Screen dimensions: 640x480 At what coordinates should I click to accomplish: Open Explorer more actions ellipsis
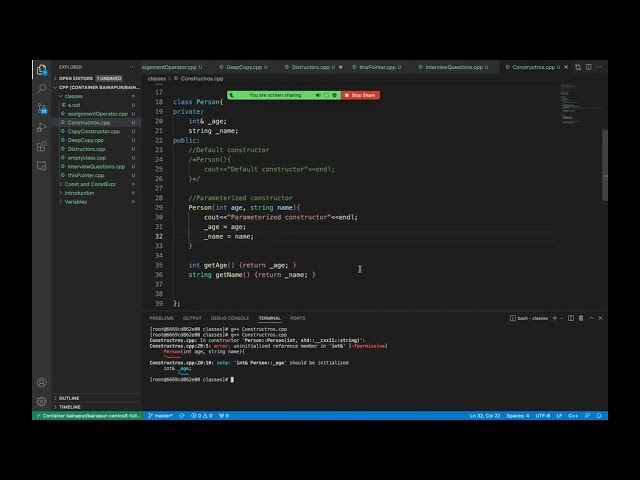pos(132,67)
